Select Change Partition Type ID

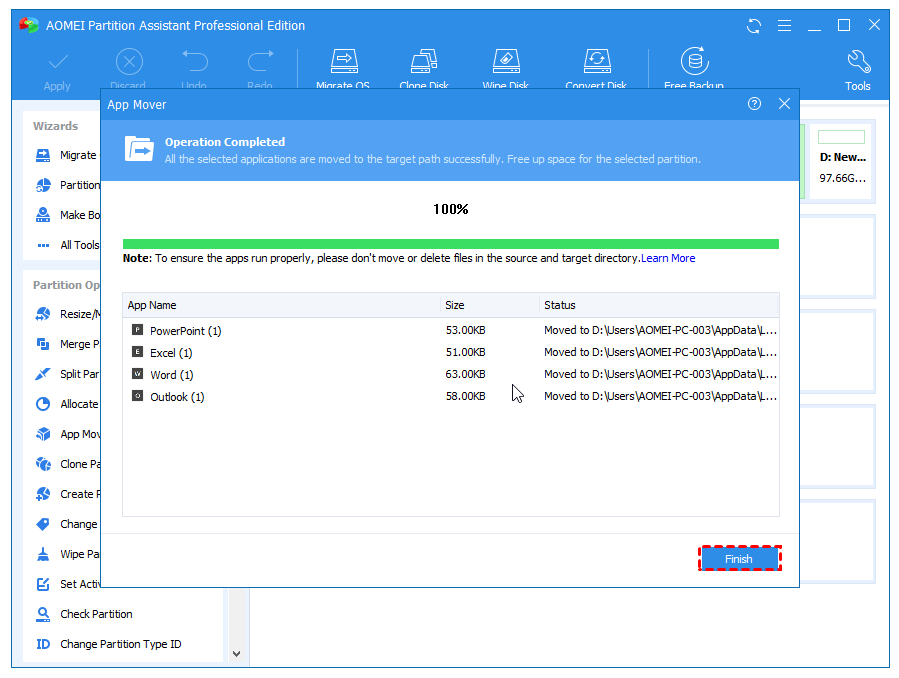[x=108, y=644]
